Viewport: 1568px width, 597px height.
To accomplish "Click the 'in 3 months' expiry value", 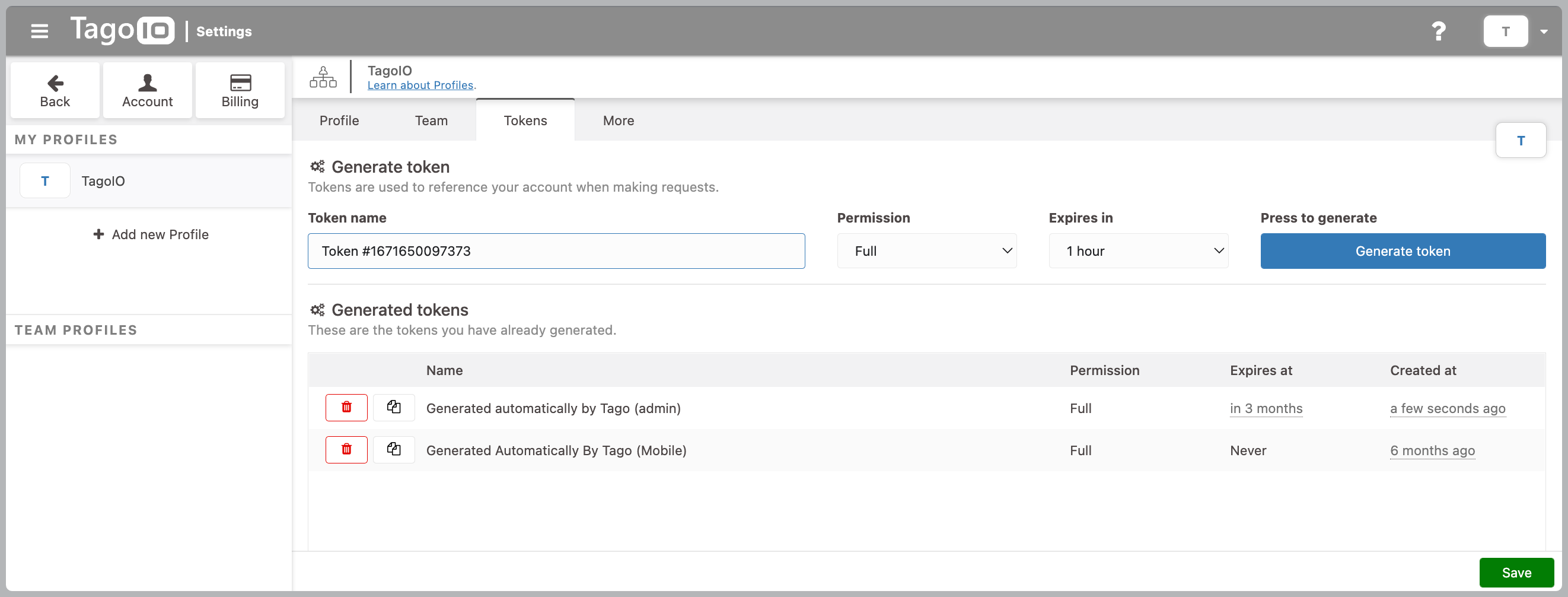I will tap(1266, 408).
